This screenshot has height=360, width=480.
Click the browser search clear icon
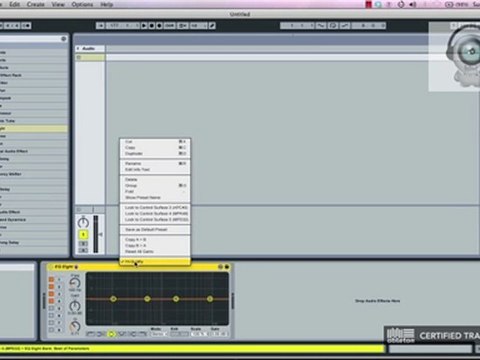(x=64, y=39)
